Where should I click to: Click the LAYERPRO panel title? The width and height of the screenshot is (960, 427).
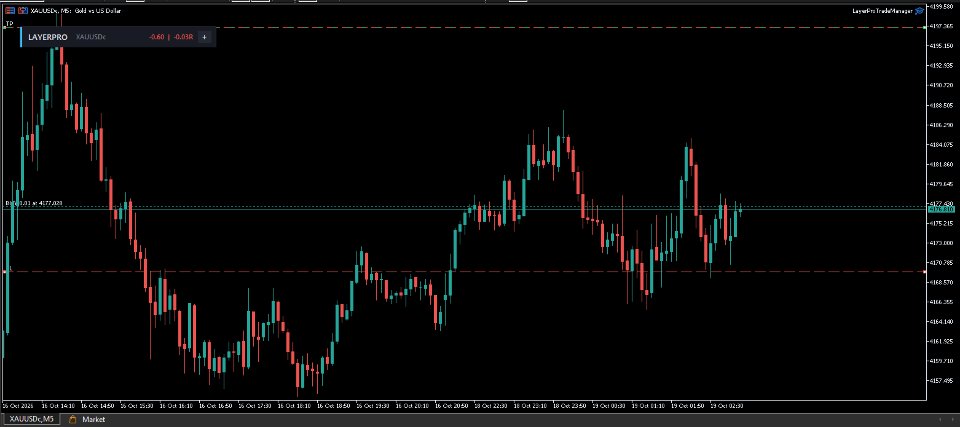[48, 37]
